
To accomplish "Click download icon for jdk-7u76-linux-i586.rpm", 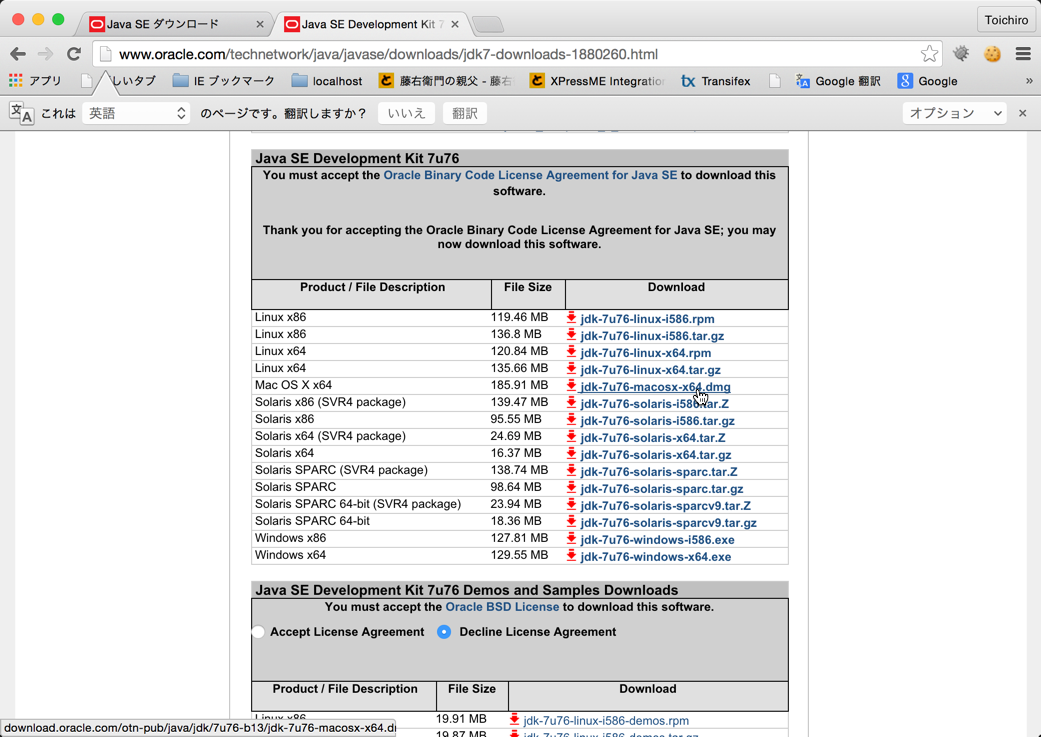I will coord(571,318).
